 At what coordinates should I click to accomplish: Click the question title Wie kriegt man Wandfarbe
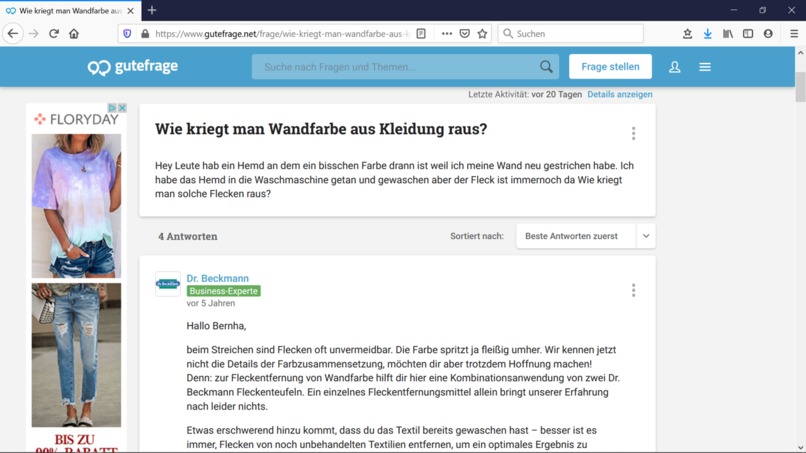point(321,129)
